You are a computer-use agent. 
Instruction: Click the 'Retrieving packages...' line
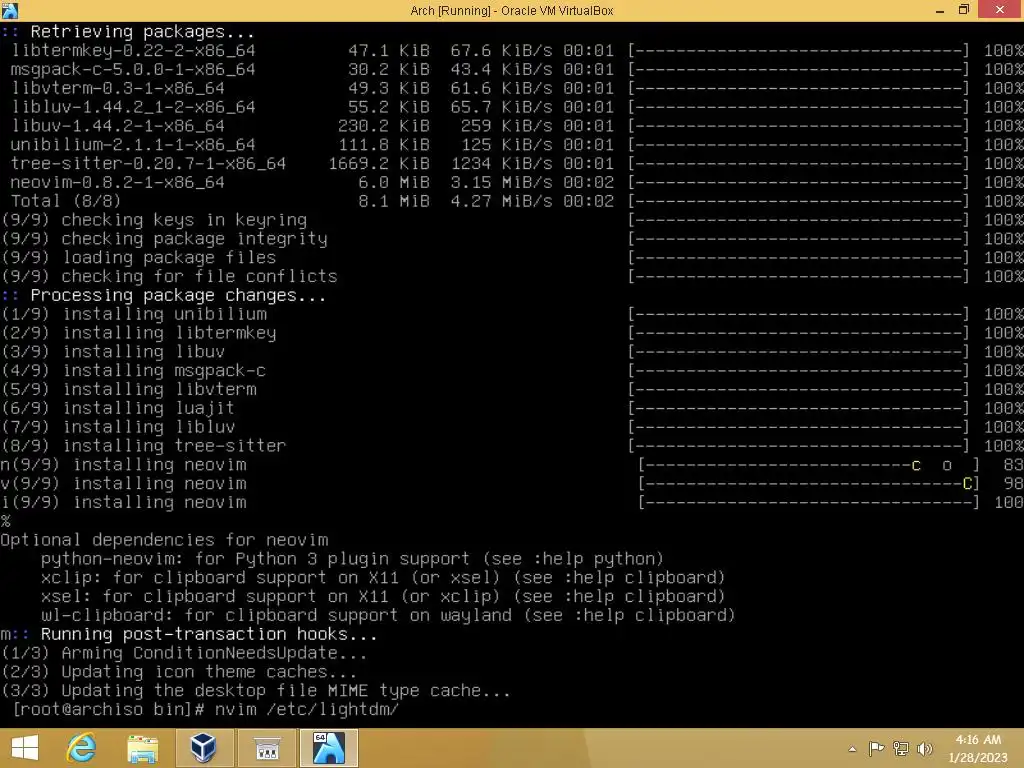[x=142, y=31]
